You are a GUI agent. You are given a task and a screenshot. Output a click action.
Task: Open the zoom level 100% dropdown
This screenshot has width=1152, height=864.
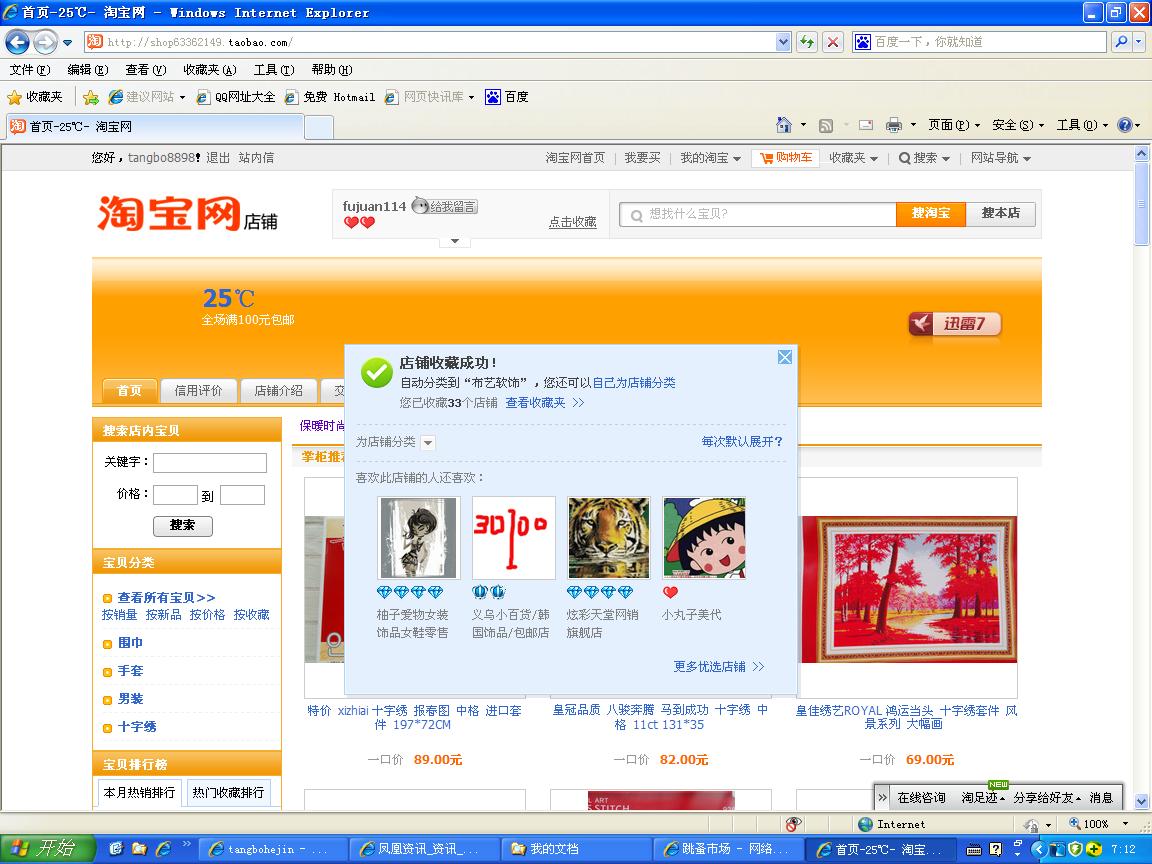tap(1125, 824)
